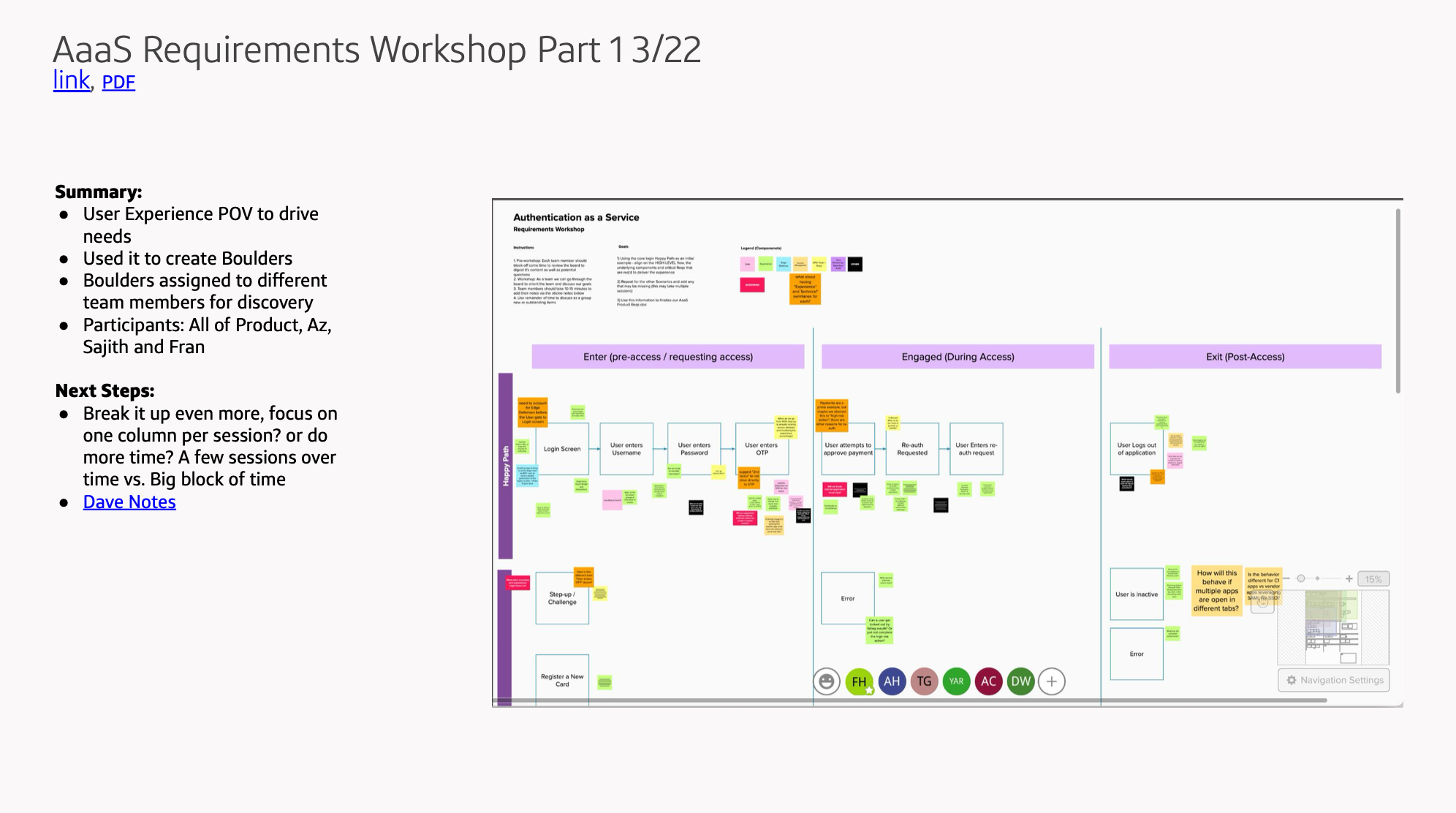Select the Happy Path purple swimlane label
The width and height of the screenshot is (1456, 813).
click(506, 466)
